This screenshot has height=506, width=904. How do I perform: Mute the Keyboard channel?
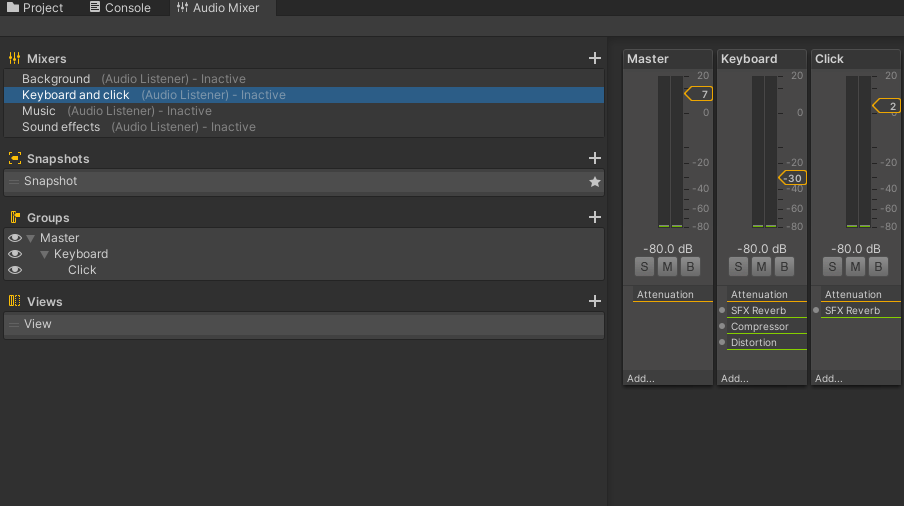pyautogui.click(x=761, y=267)
